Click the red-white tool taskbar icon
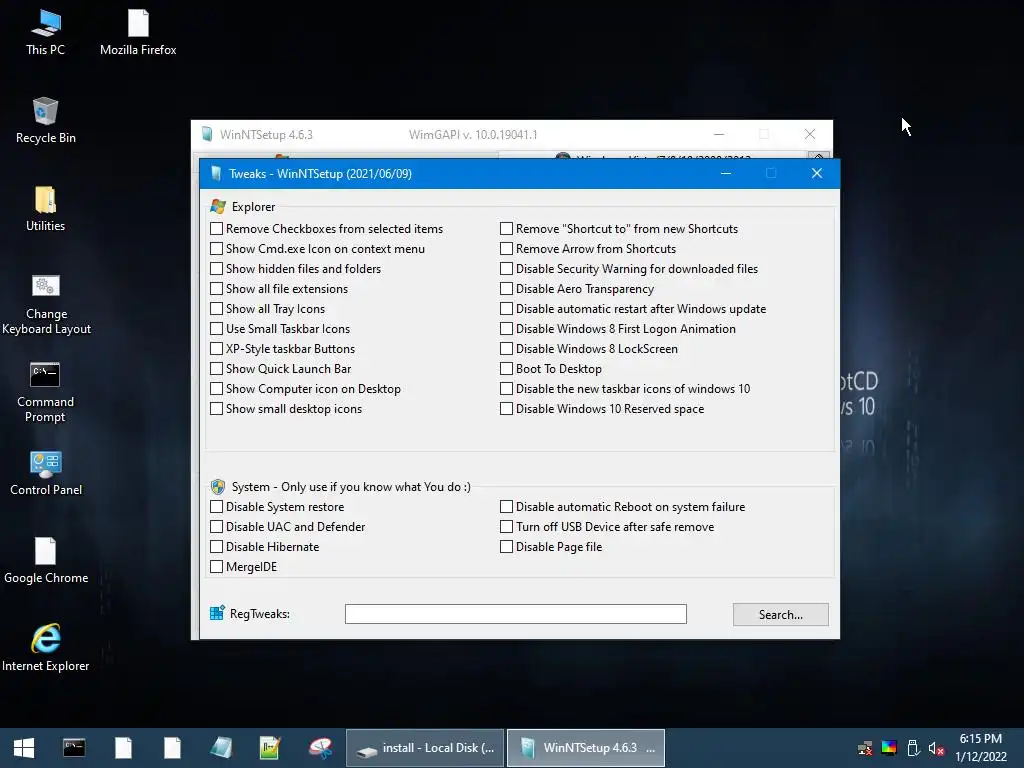Viewport: 1024px width, 768px height. [x=320, y=748]
